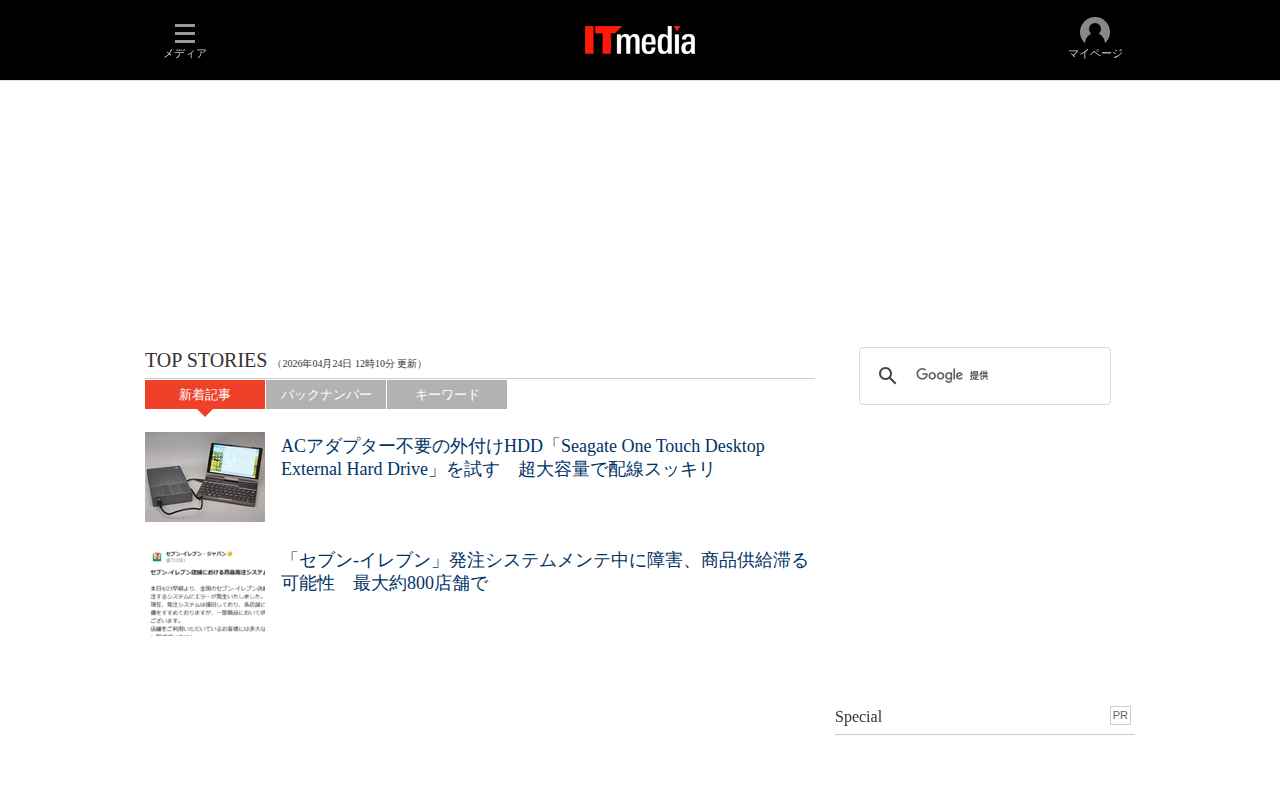1280x800 pixels.
Task: Click the TOP STORIES heading
Action: pos(206,360)
